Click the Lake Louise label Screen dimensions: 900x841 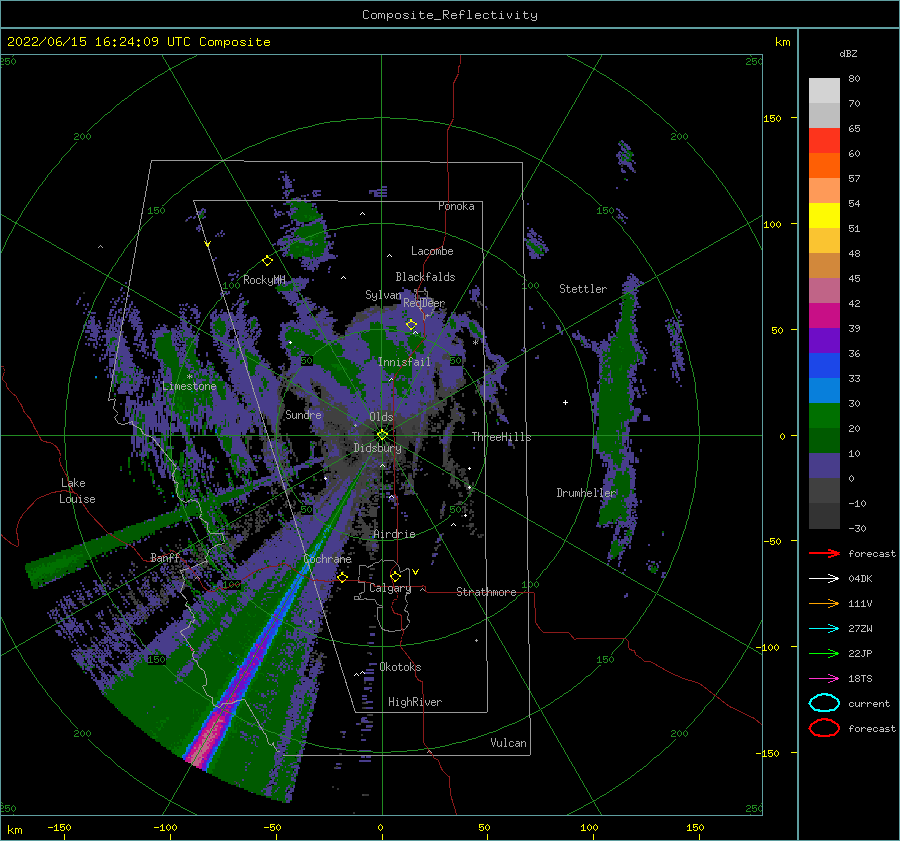click(77, 491)
